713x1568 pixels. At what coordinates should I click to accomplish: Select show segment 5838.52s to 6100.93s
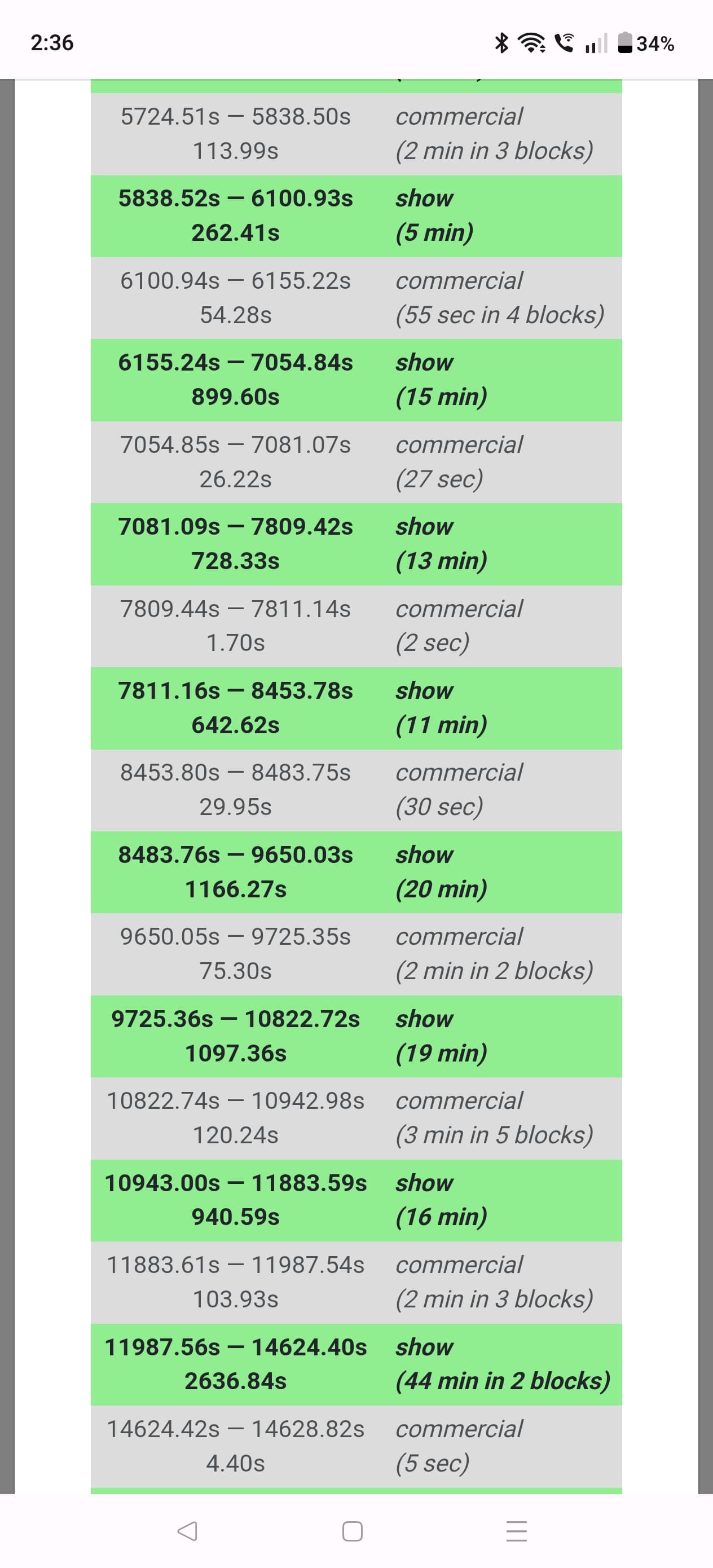[x=356, y=216]
